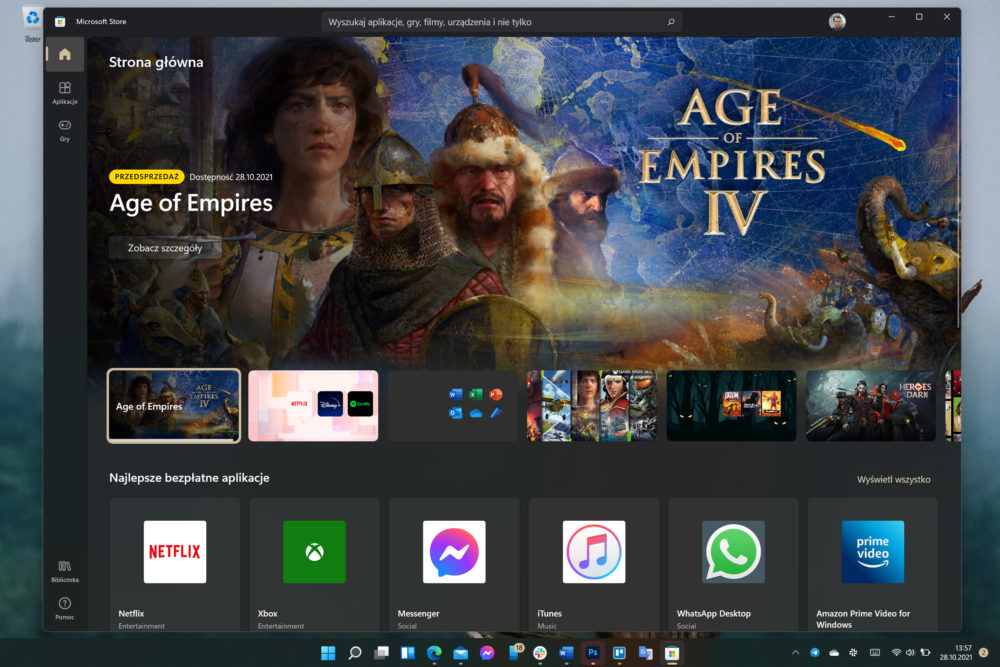Select the game collage carousel thumbnail
Viewport: 1000px width, 667px height.
coord(592,406)
